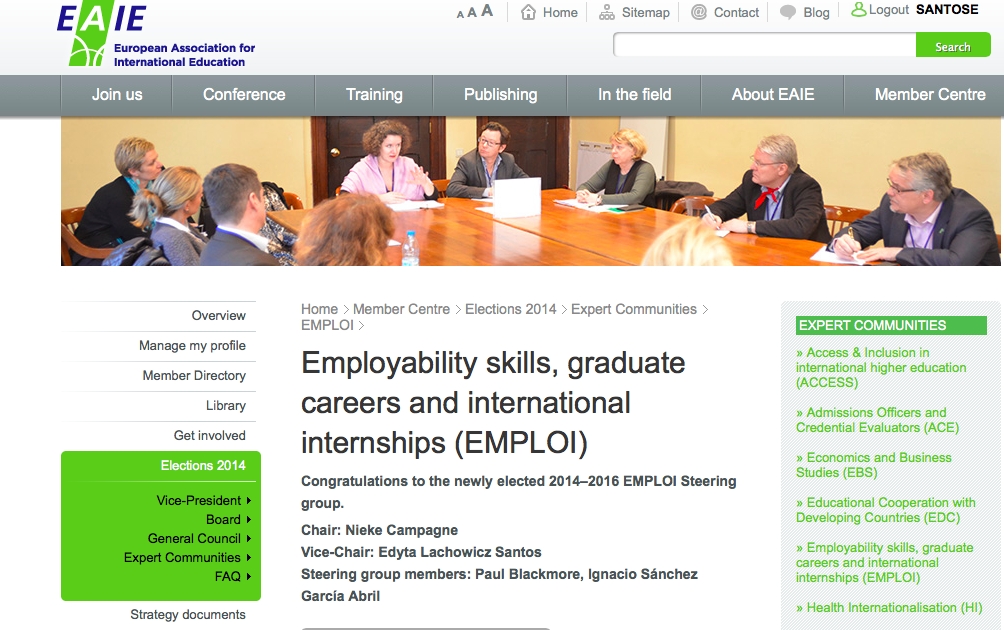Select the largest text size A

pyautogui.click(x=487, y=11)
